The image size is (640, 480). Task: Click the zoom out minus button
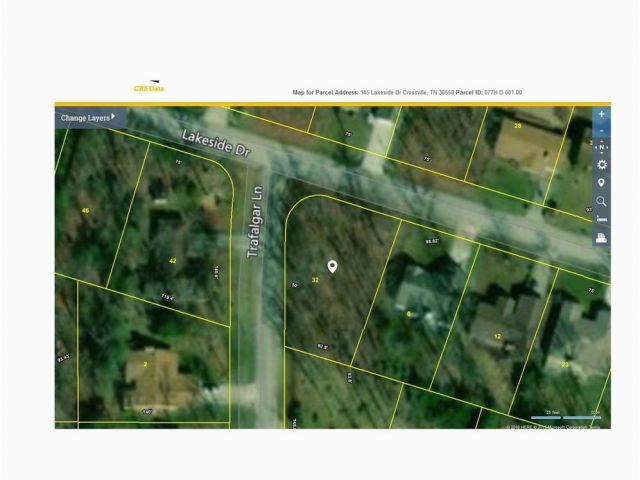(601, 130)
